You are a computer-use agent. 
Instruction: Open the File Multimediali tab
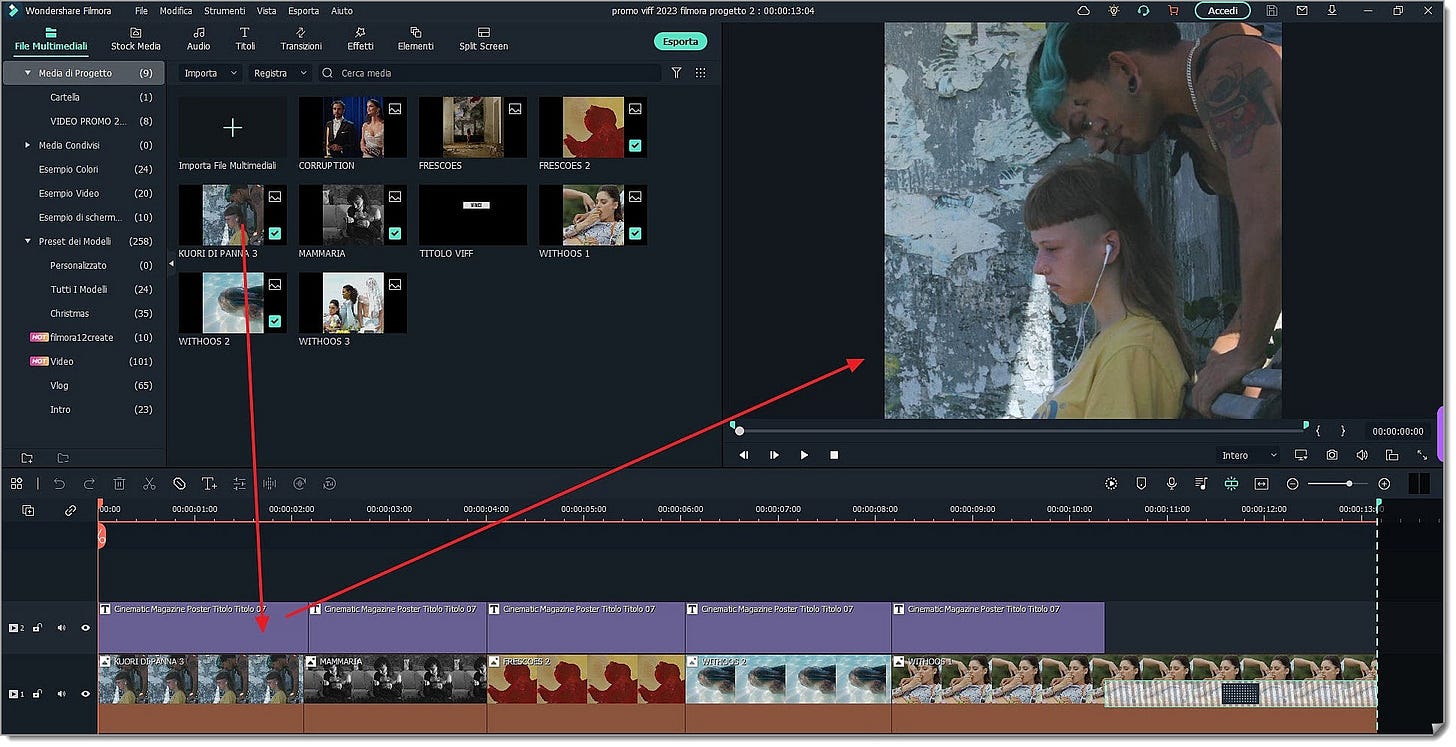pyautogui.click(x=51, y=39)
